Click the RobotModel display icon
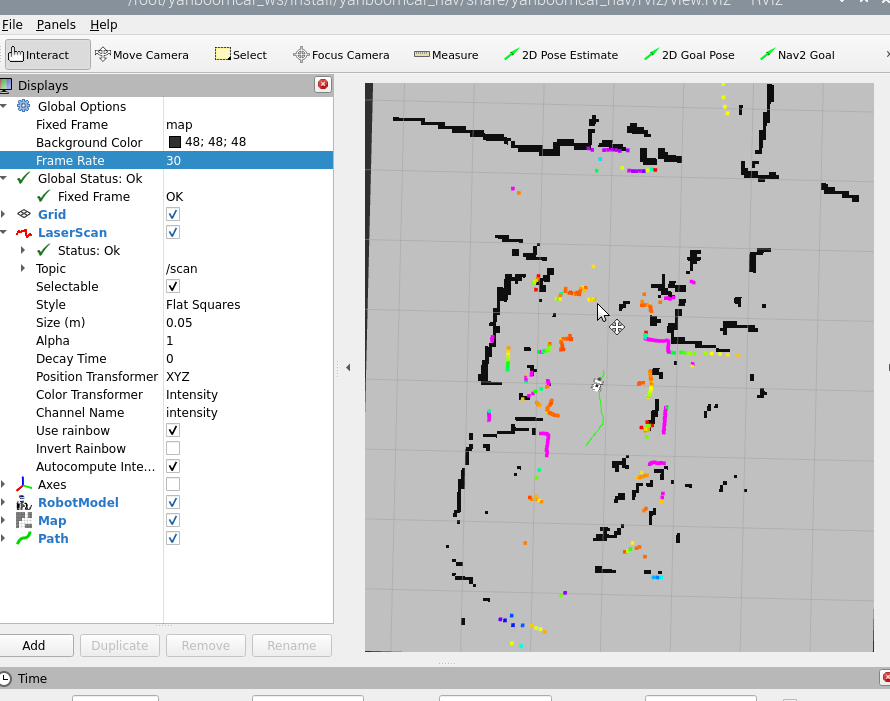The width and height of the screenshot is (890, 701). coord(24,502)
